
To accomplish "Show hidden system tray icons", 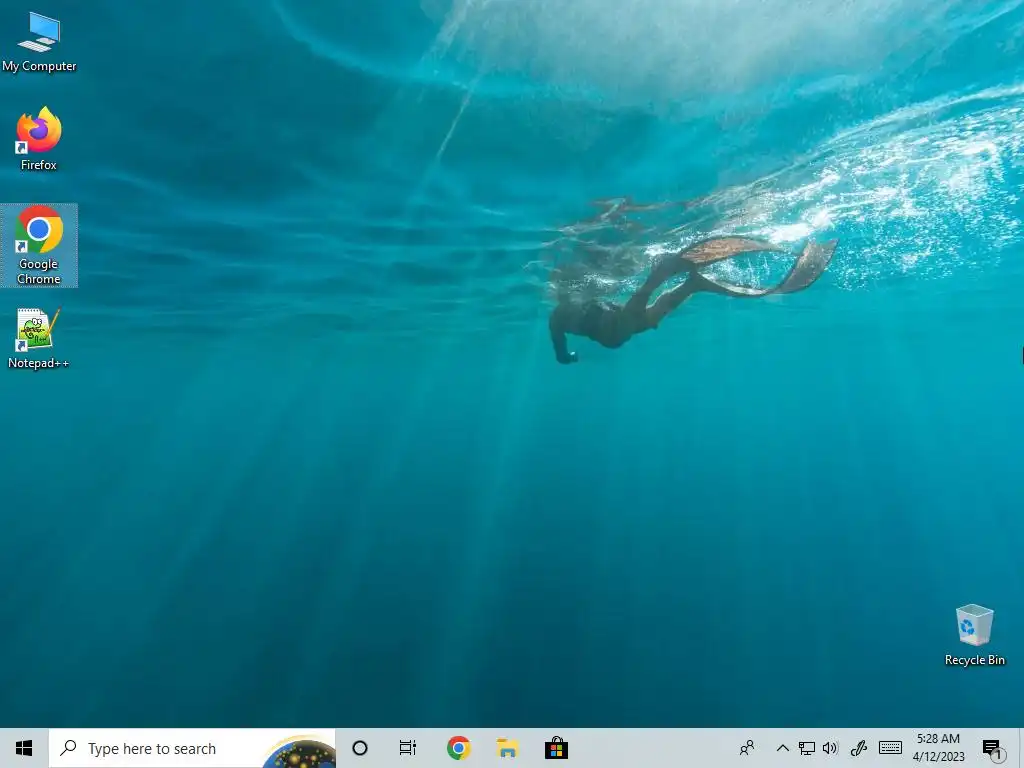I will coord(782,748).
